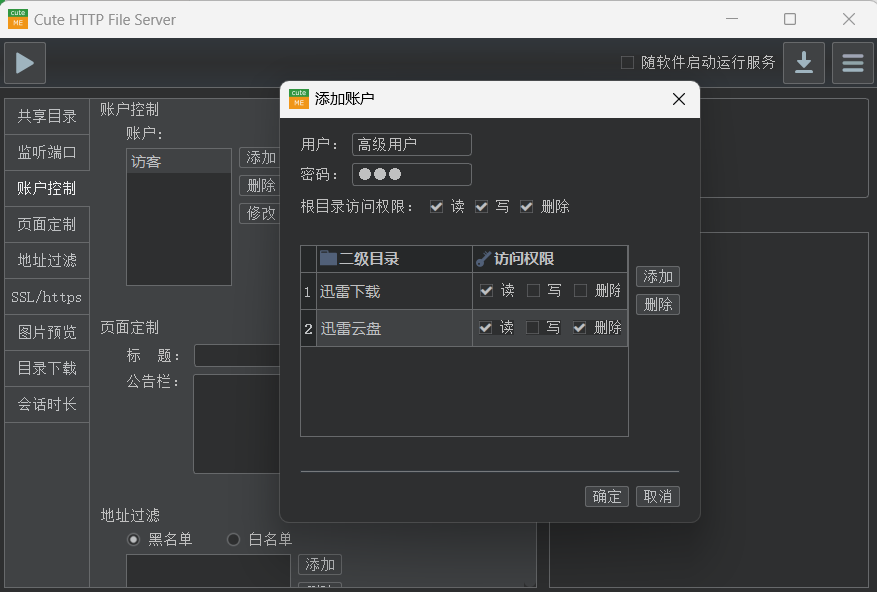Close the 添加账户 dialog
This screenshot has width=877, height=592.
[678, 99]
